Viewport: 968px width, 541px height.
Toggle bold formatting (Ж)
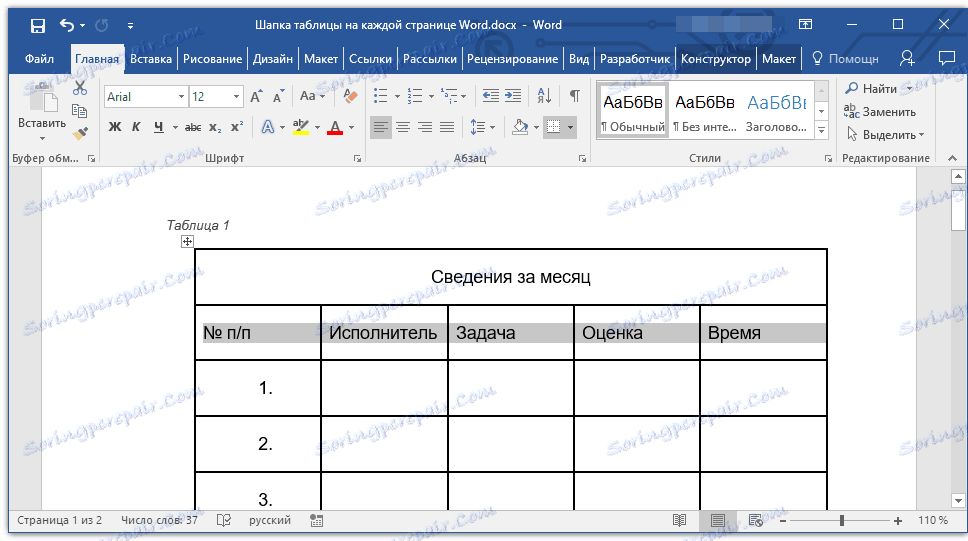point(115,127)
